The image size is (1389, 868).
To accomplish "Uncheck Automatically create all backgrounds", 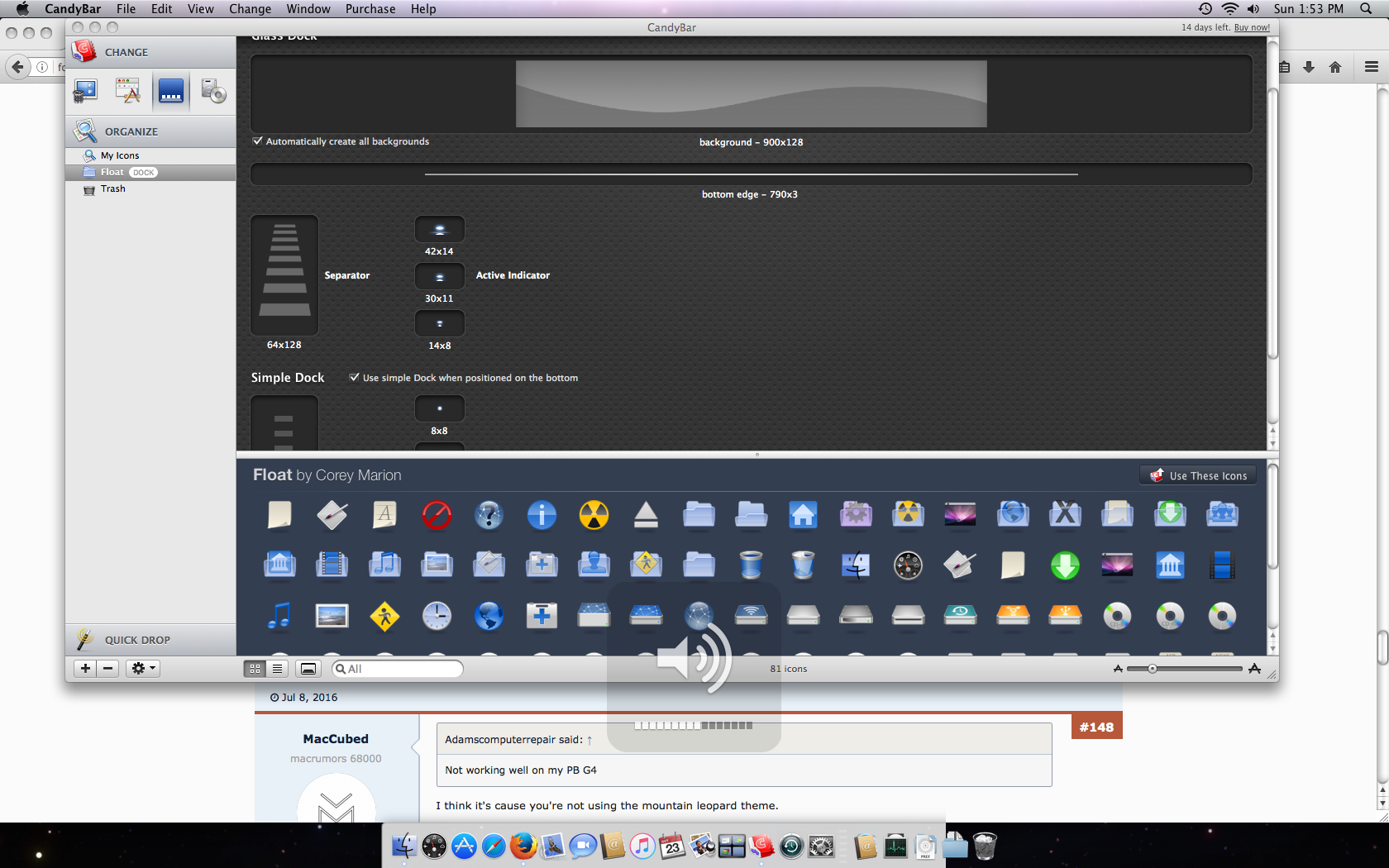I will [258, 141].
